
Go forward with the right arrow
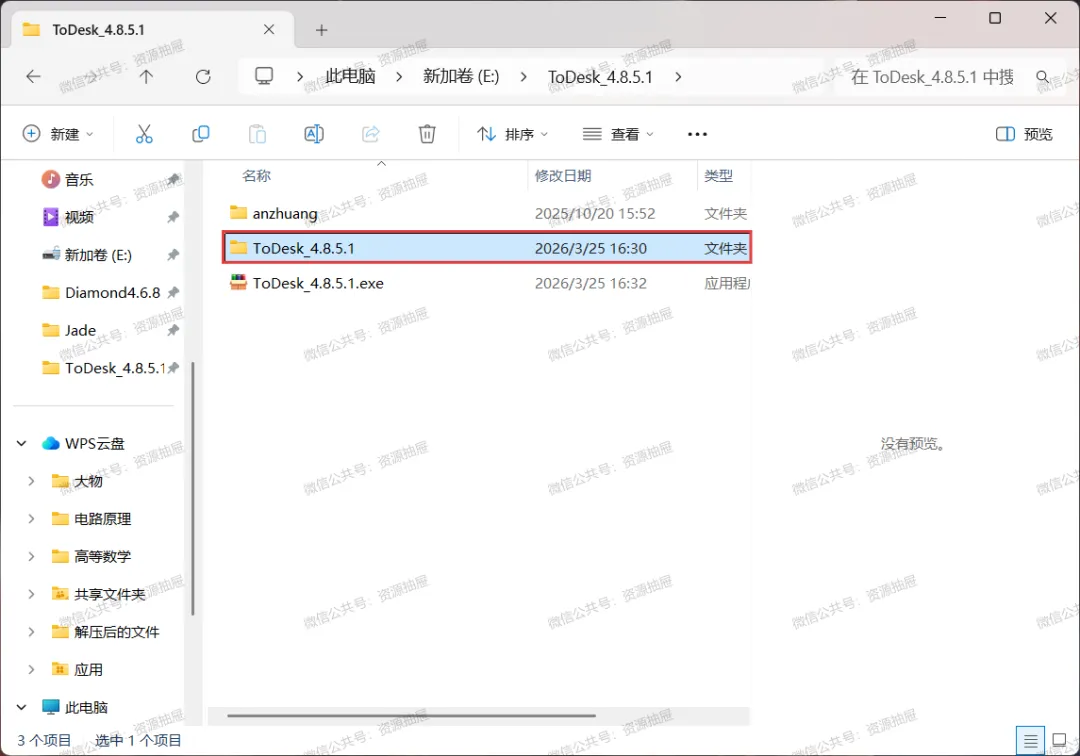pos(90,76)
